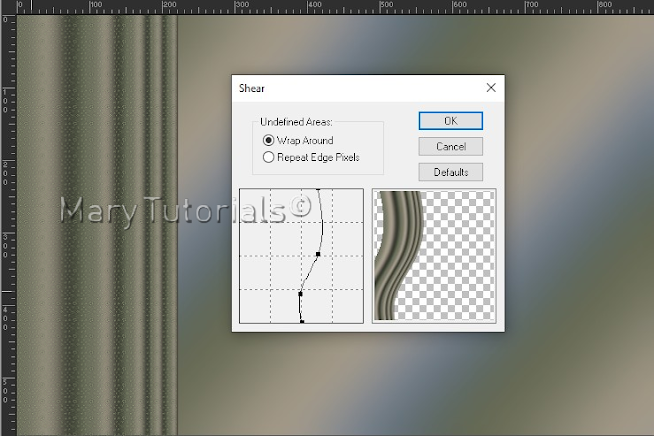This screenshot has width=654, height=436.
Task: Close the Shear dialog window
Action: [x=491, y=88]
